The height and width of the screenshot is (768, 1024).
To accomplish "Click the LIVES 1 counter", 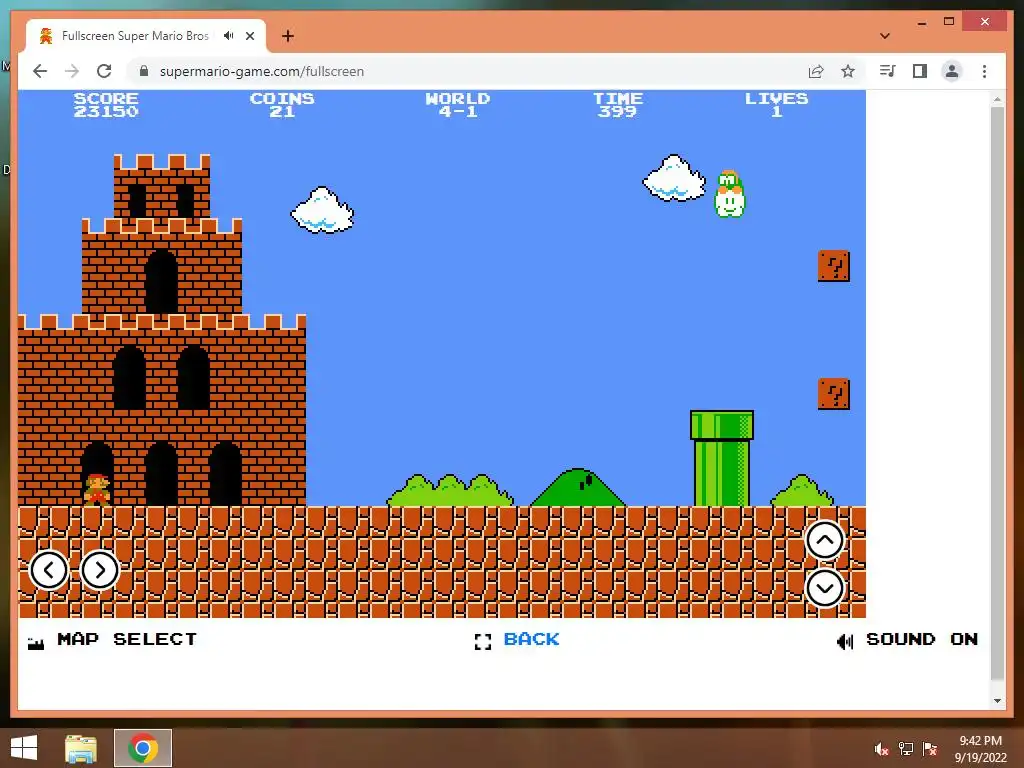I will [x=776, y=104].
